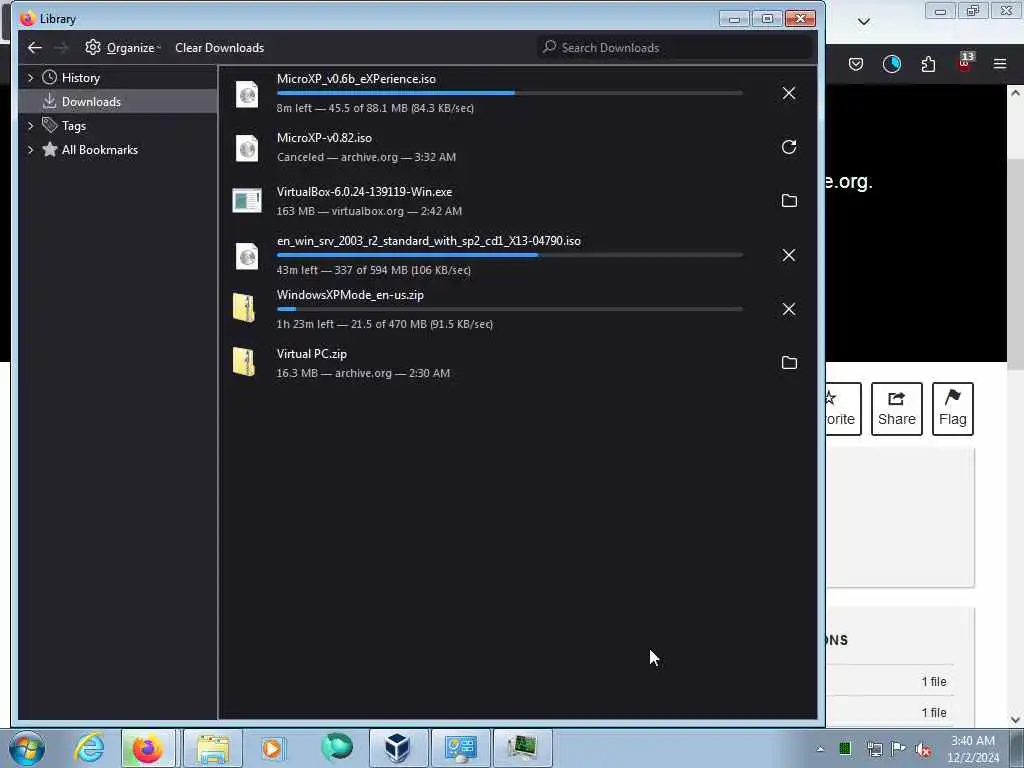Click the WindowsXPMode zip archive icon
Viewport: 1024px width, 768px height.
click(x=244, y=308)
